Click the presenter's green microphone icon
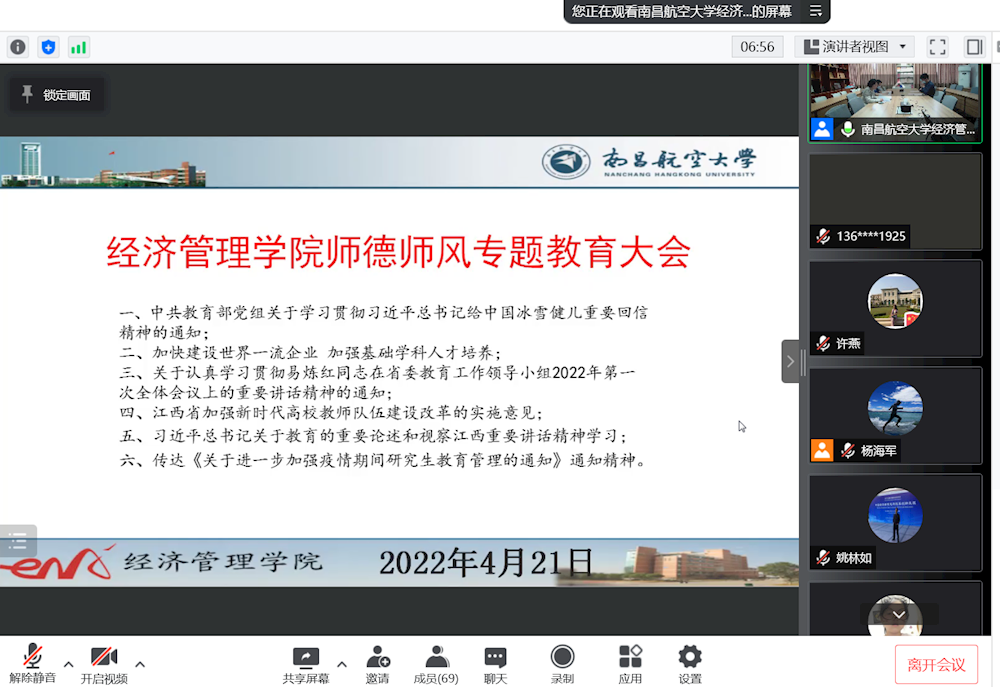Screen dimensions: 1000x687 click(x=848, y=129)
